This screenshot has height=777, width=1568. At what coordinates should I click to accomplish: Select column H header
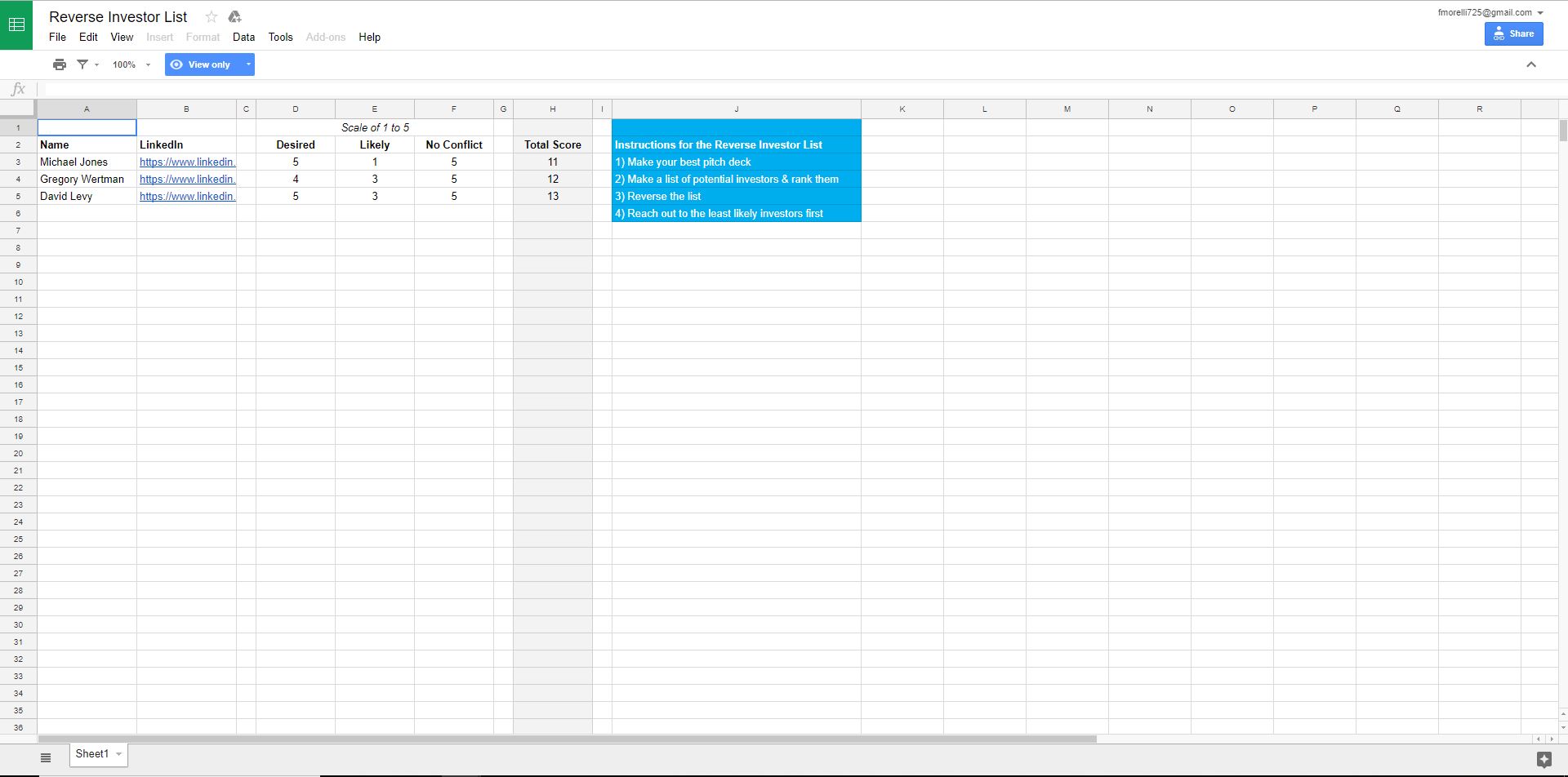click(x=553, y=109)
